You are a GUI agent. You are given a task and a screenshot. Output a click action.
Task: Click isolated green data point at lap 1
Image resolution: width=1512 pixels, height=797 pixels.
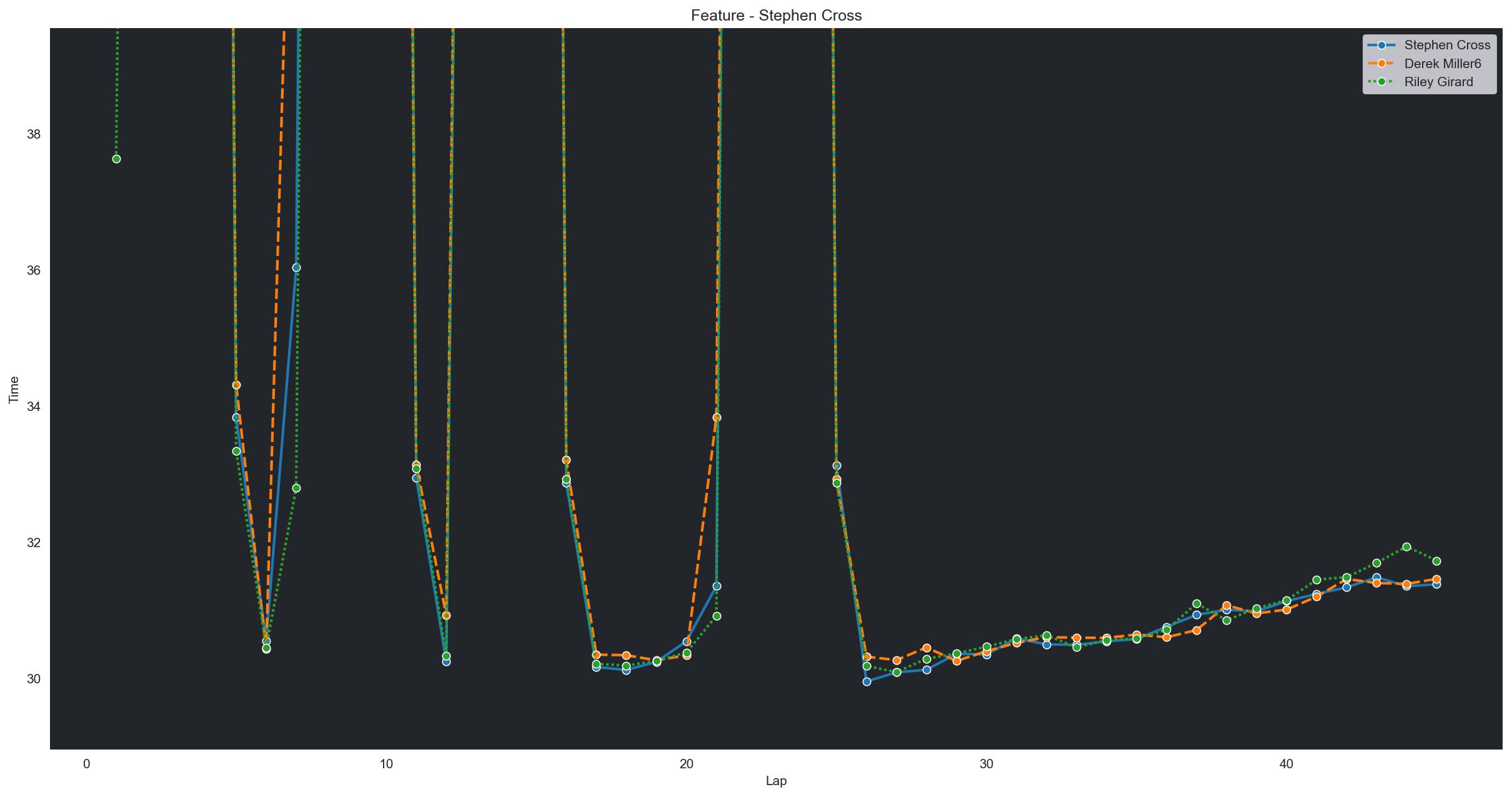(116, 159)
